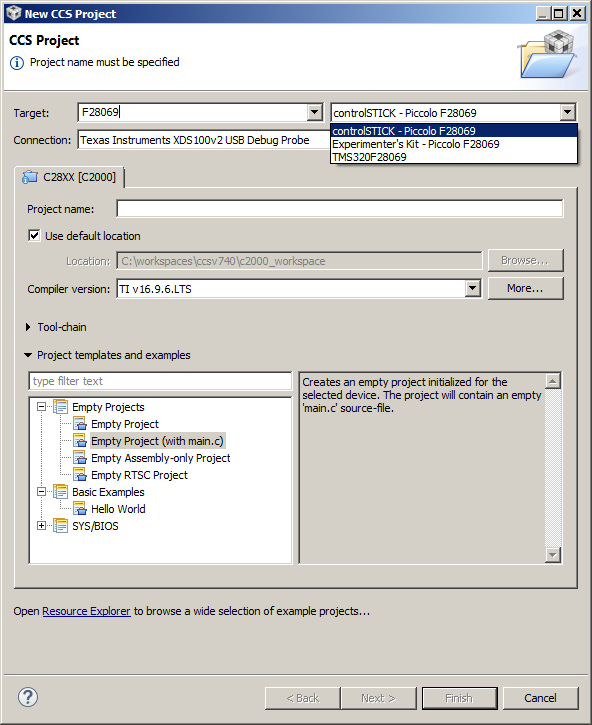Click the Empty Project (with main.c) icon
This screenshot has width=592, height=725.
80,441
